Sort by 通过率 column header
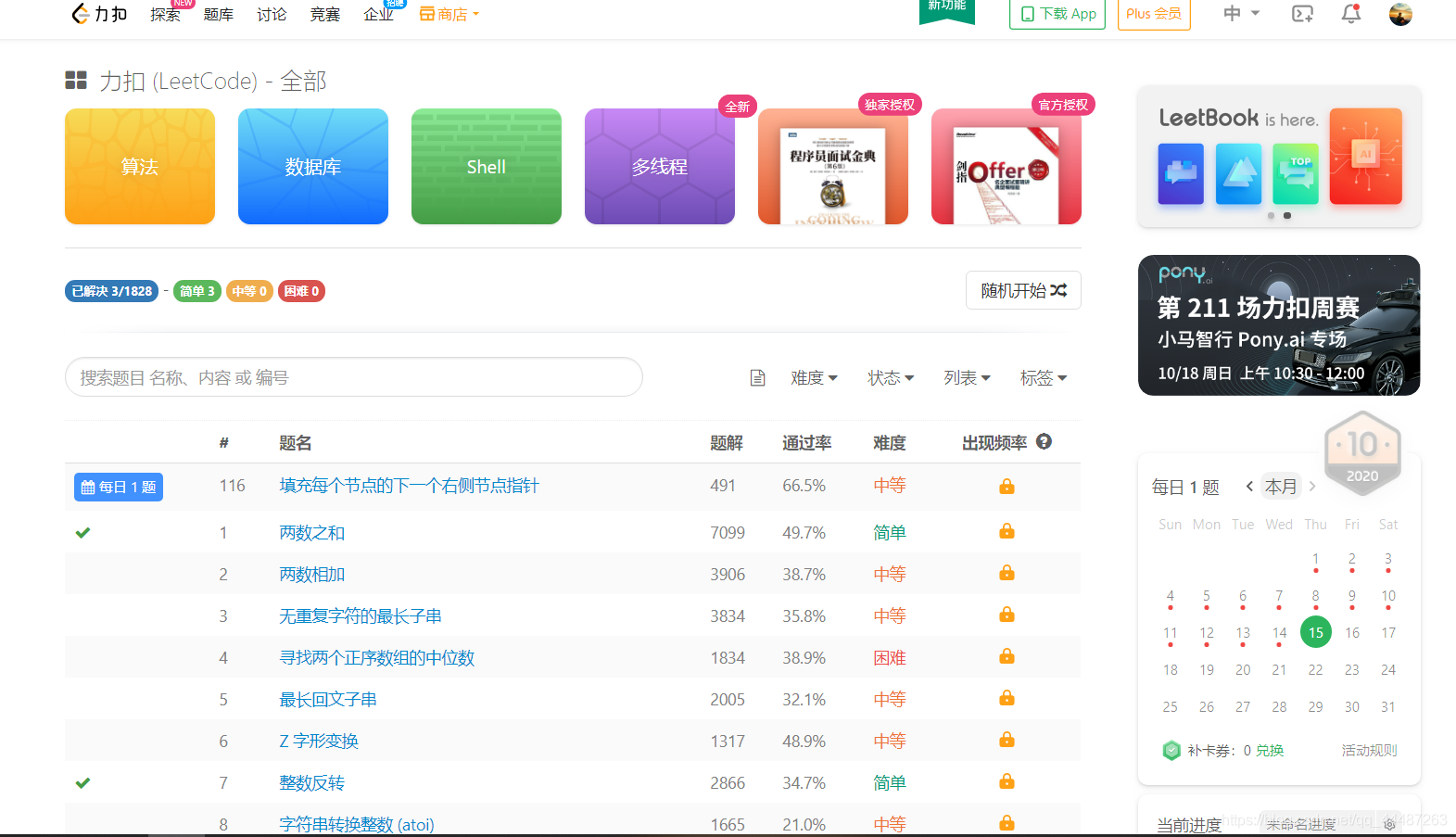 [x=806, y=443]
